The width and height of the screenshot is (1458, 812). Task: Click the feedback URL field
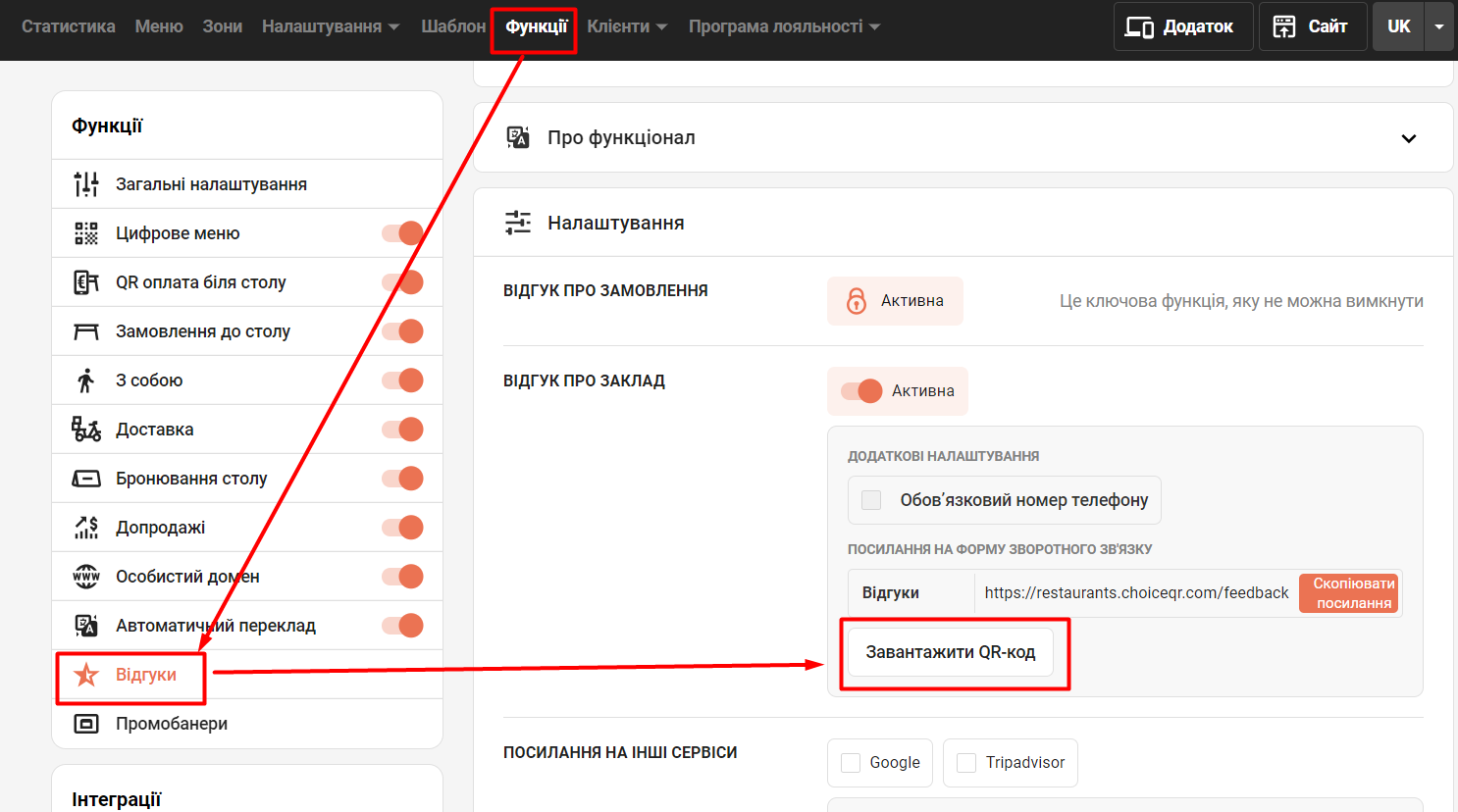[1136, 593]
